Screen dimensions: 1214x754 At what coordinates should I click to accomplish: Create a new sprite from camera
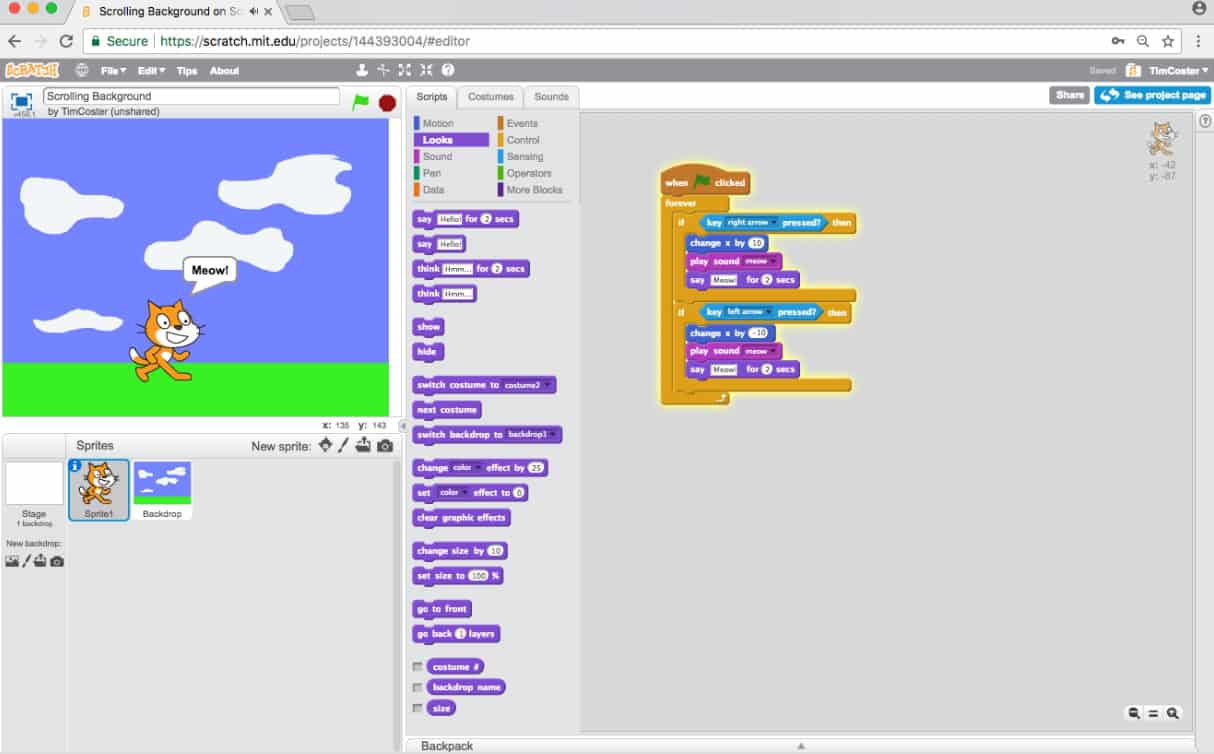coord(385,446)
